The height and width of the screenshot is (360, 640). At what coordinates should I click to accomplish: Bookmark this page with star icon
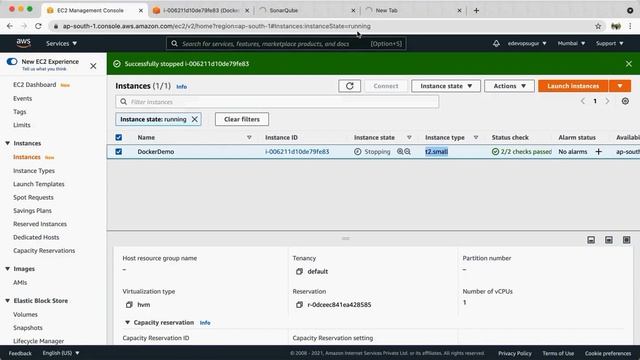[x=598, y=26]
